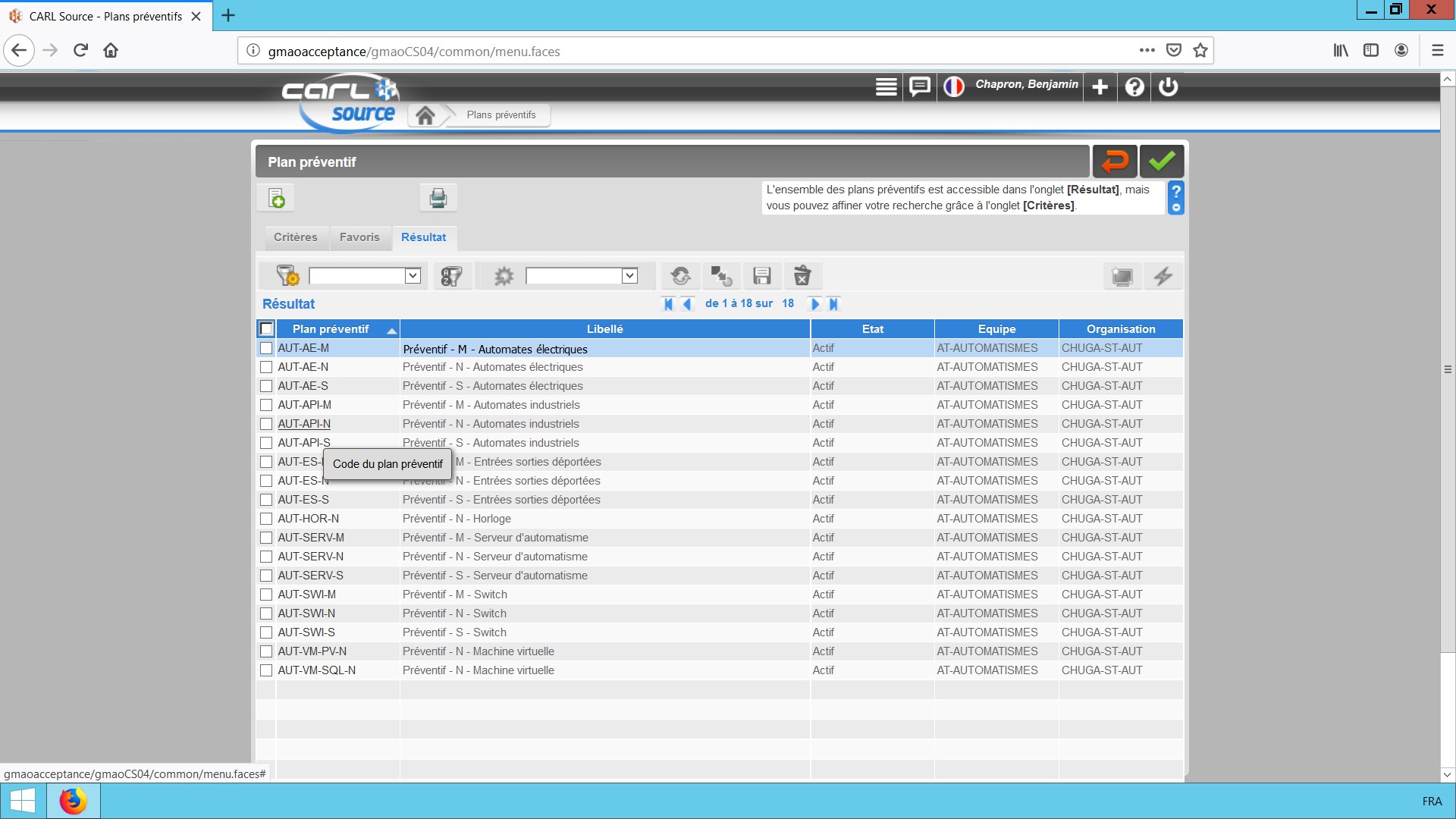Click the trash delete icon
The height and width of the screenshot is (819, 1456).
coord(802,276)
